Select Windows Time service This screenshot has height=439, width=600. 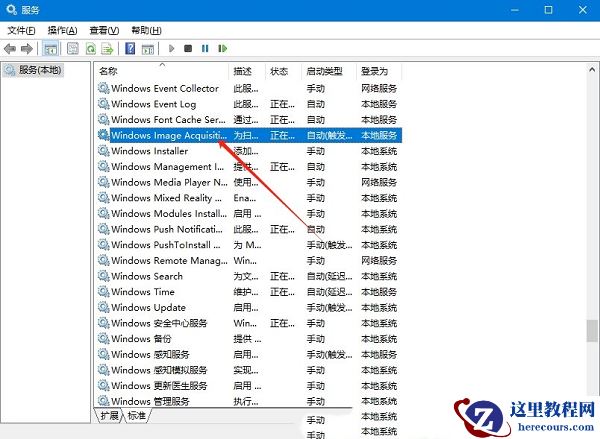(249, 292)
